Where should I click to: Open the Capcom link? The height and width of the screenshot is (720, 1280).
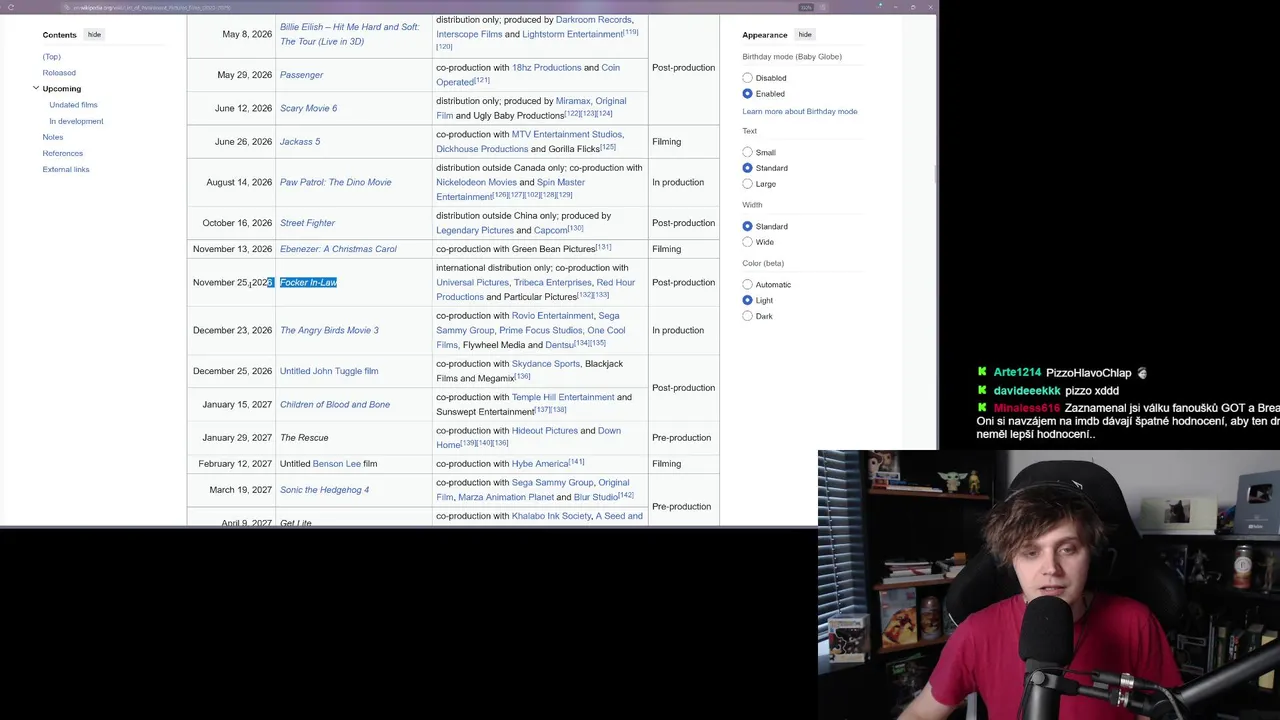pos(551,230)
